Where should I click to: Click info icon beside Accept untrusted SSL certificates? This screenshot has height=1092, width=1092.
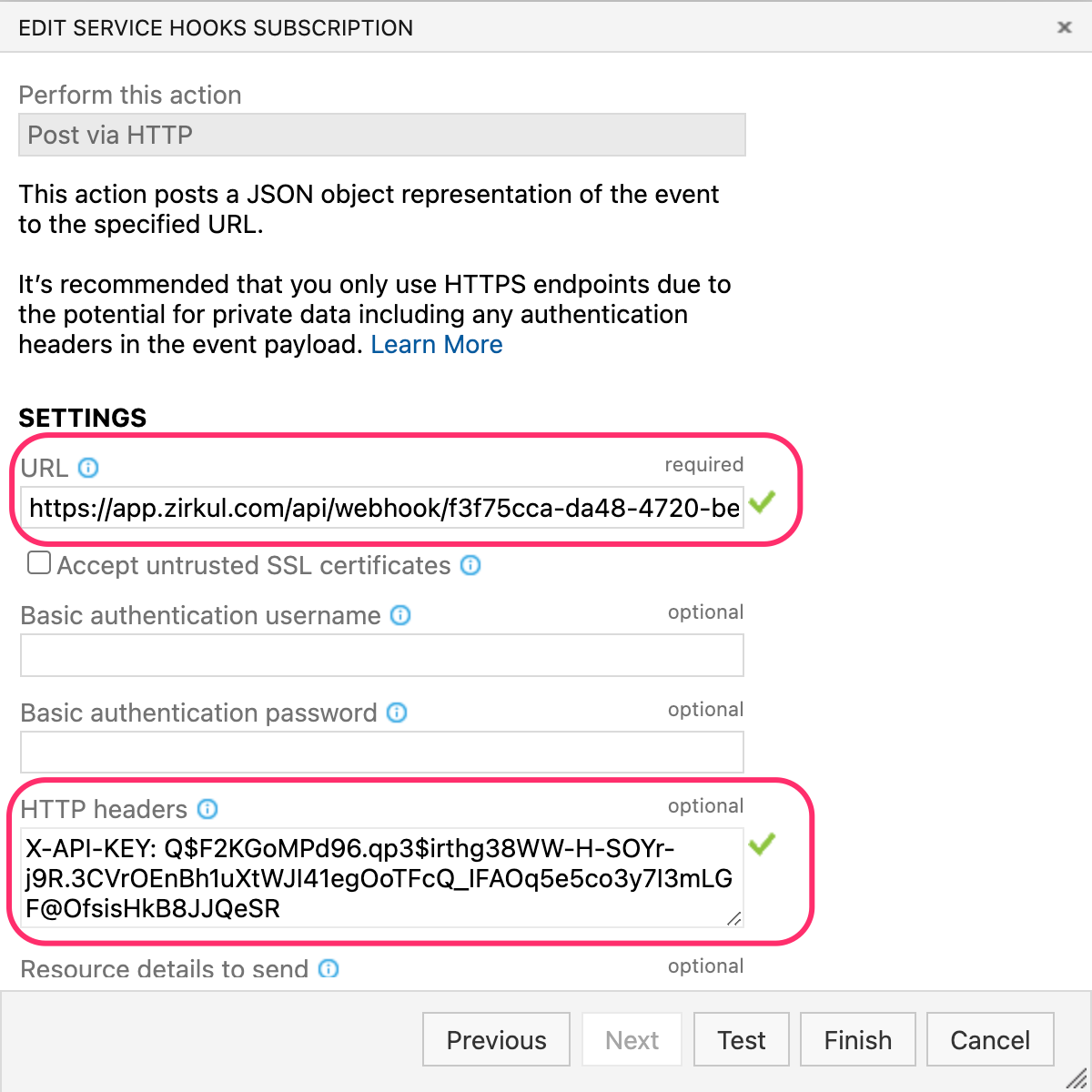click(x=470, y=565)
